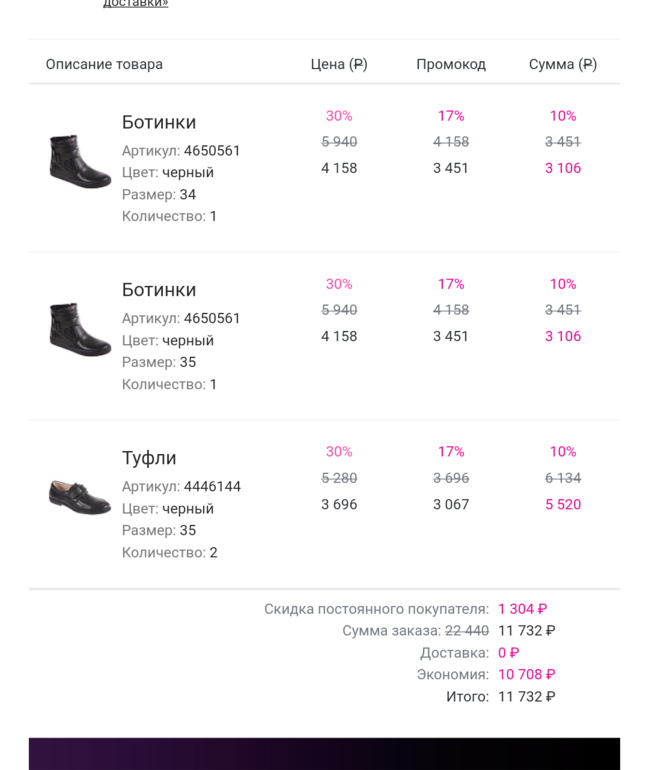This screenshot has width=649, height=770.
Task: Click the 30% discount label in the Туфли row
Action: [339, 452]
